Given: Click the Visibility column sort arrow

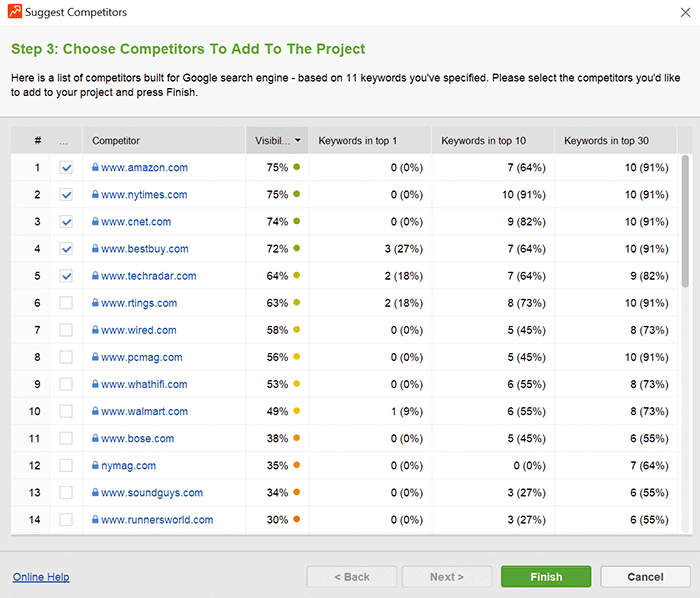Looking at the screenshot, I should click(x=298, y=141).
